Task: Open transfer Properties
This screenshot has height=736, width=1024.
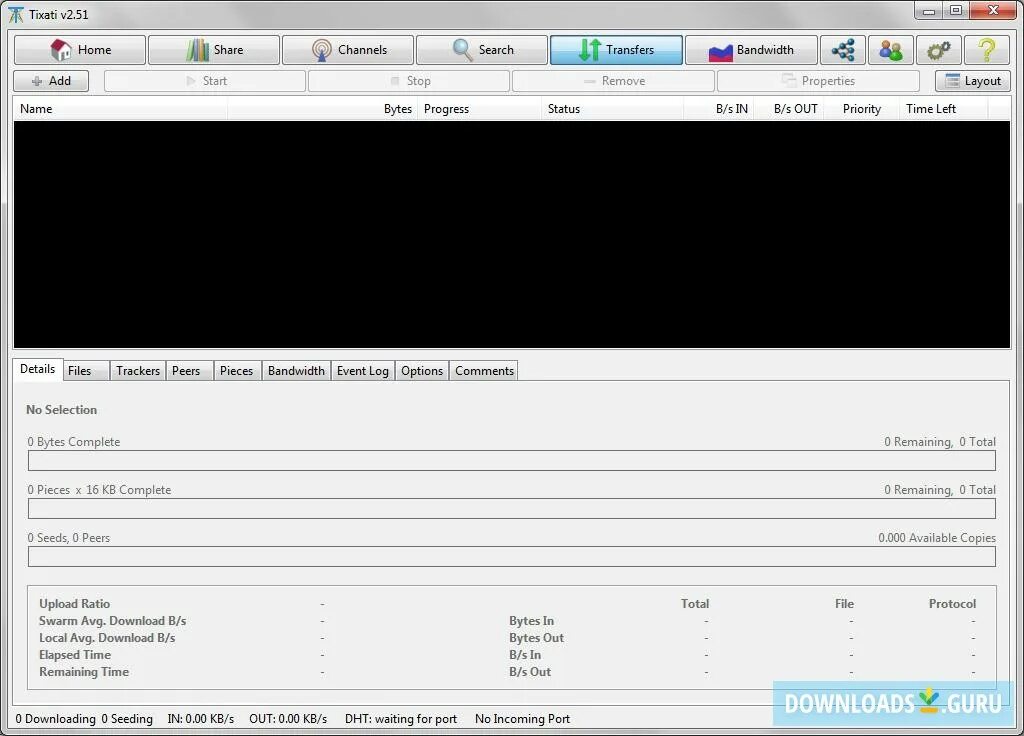Action: 818,81
